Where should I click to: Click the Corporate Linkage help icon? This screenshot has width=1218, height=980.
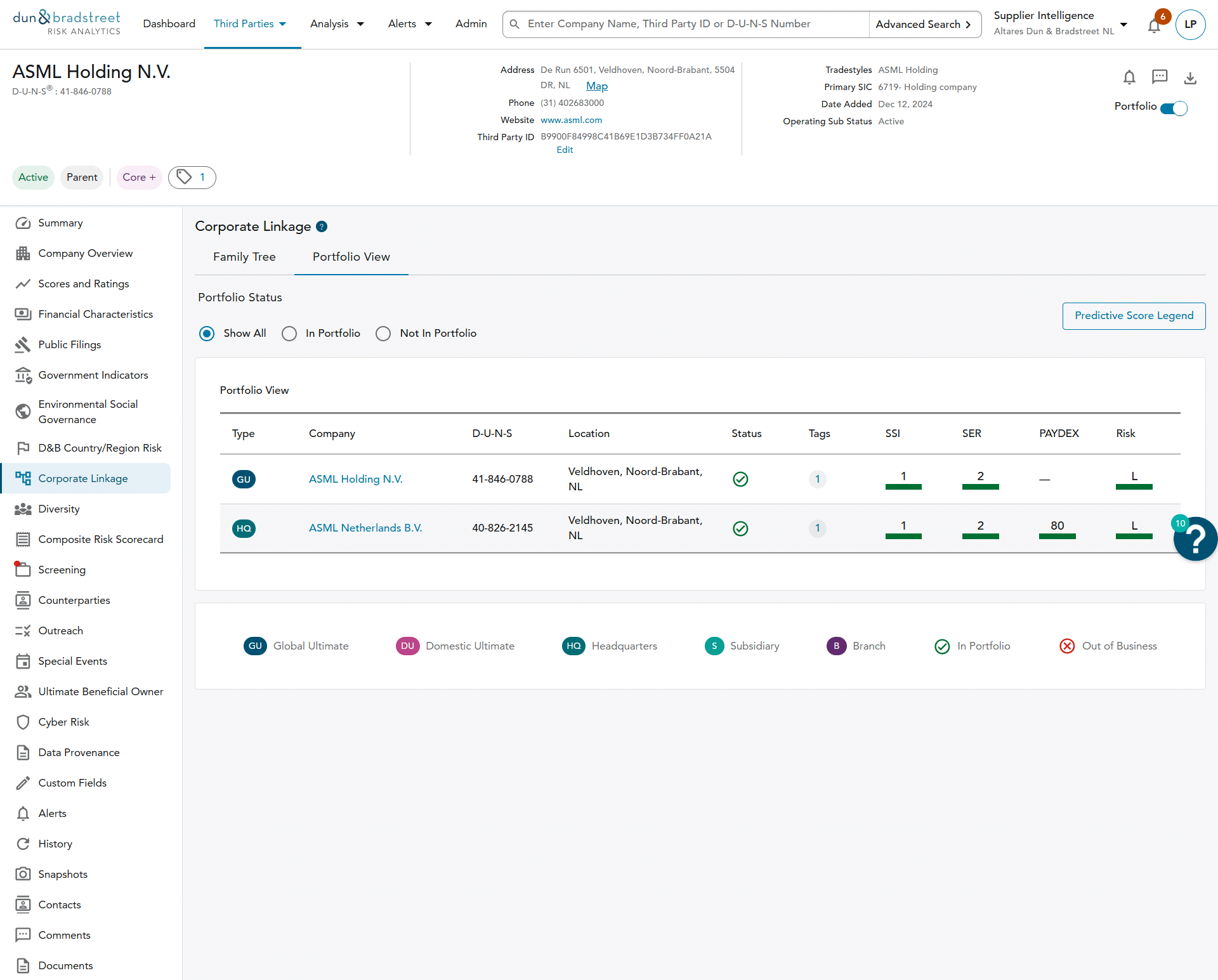click(x=322, y=226)
